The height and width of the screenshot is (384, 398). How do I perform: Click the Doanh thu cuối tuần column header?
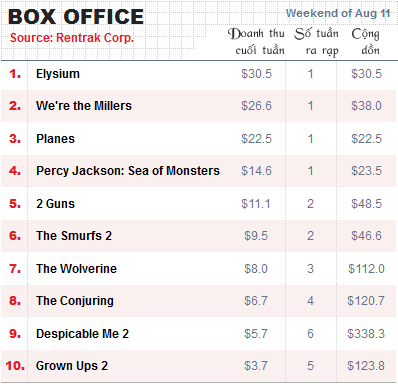click(256, 42)
